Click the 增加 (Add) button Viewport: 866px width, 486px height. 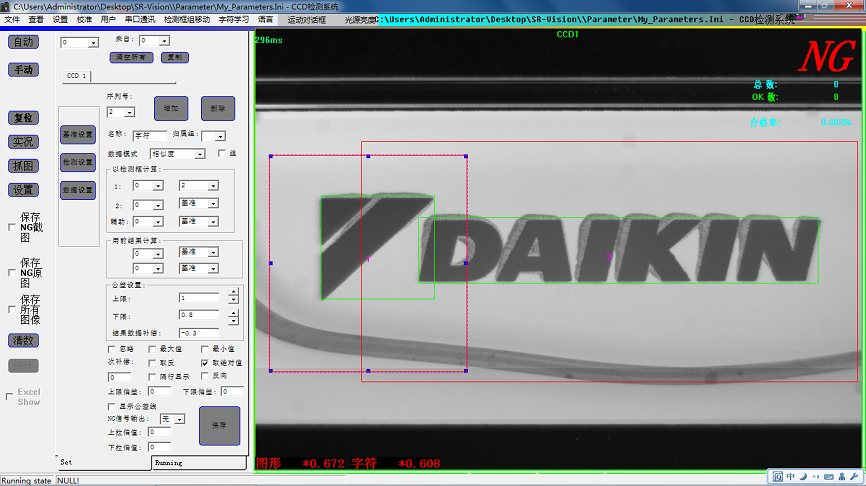(x=170, y=108)
